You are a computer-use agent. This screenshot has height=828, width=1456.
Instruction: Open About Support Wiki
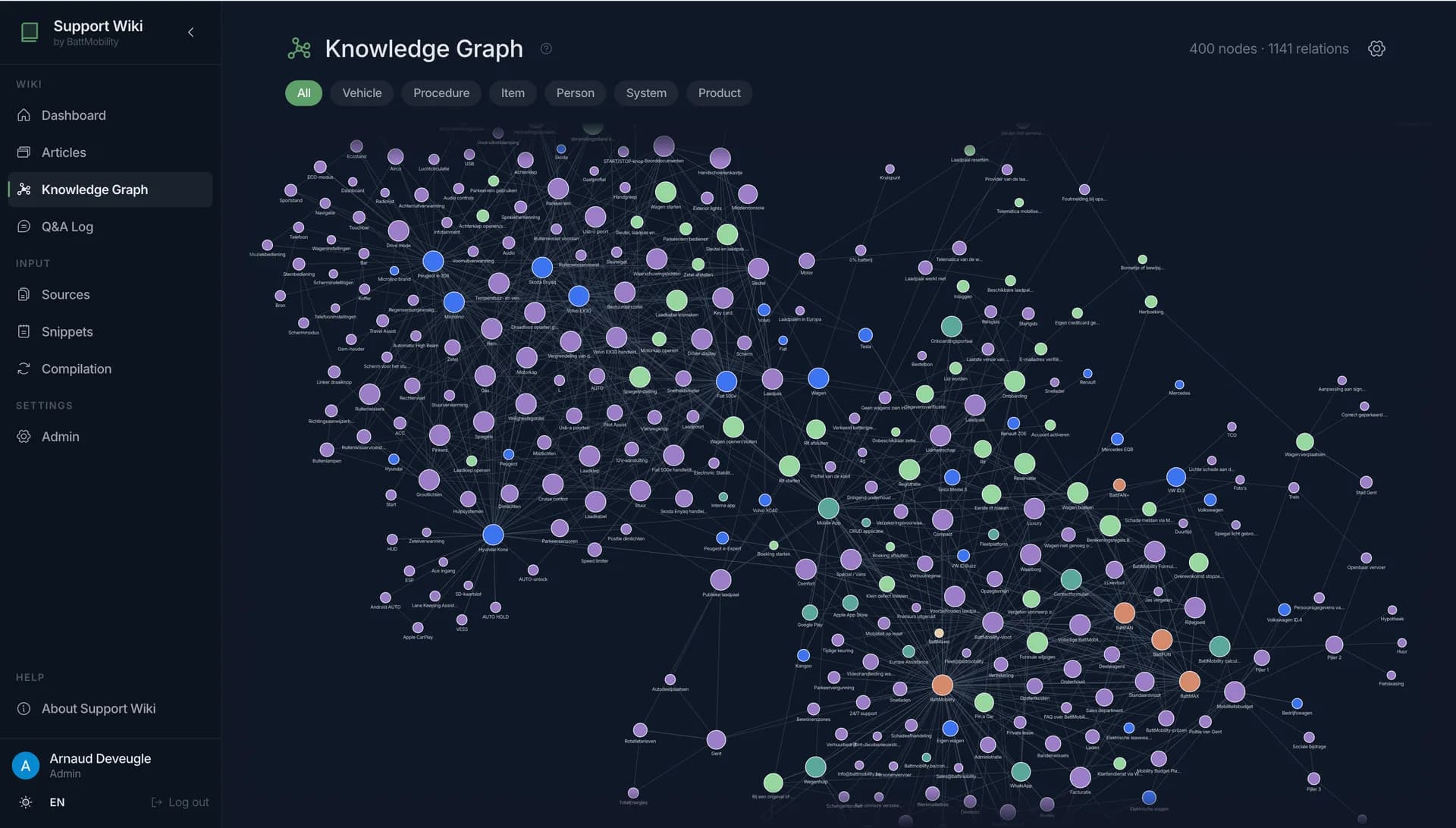pos(111,708)
